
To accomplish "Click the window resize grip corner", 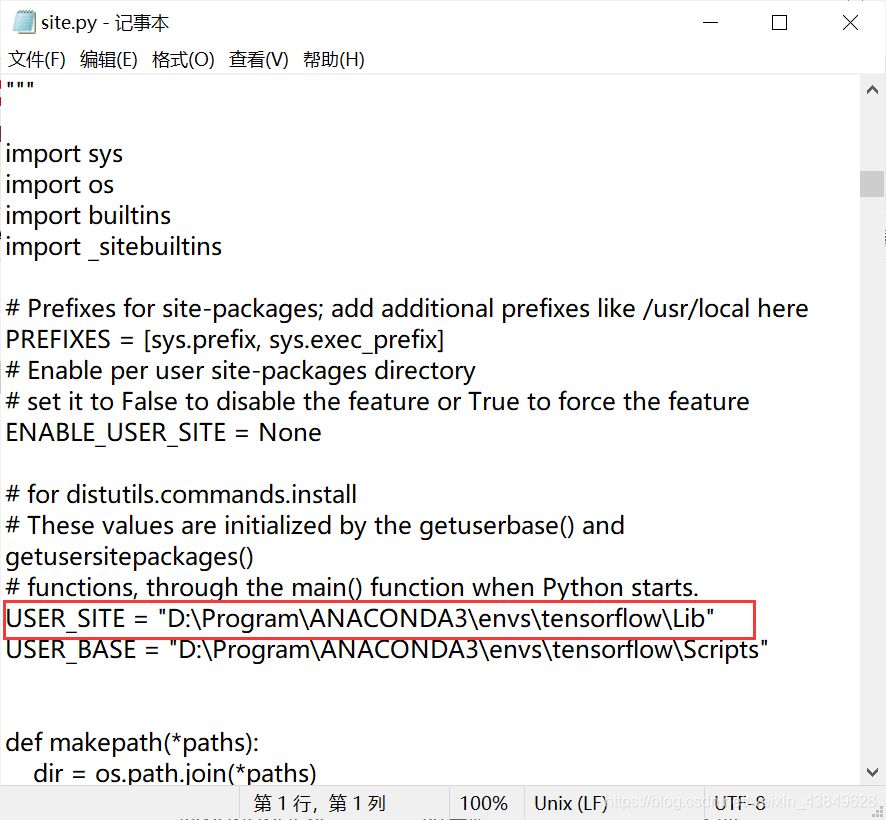I will [x=878, y=813].
